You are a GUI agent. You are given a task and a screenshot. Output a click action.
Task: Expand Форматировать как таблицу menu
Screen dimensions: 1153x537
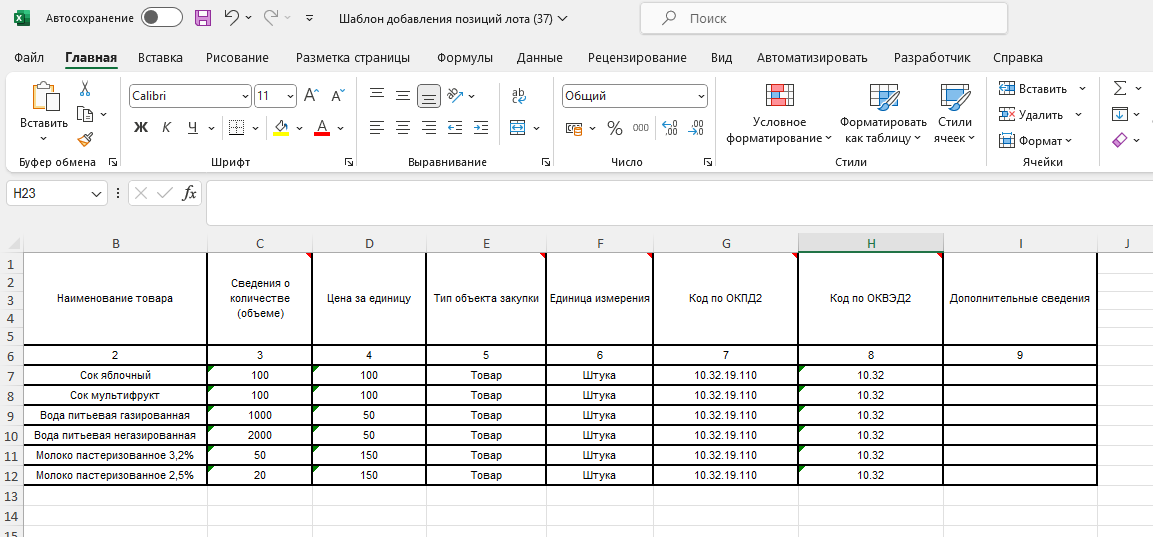pyautogui.click(x=883, y=114)
